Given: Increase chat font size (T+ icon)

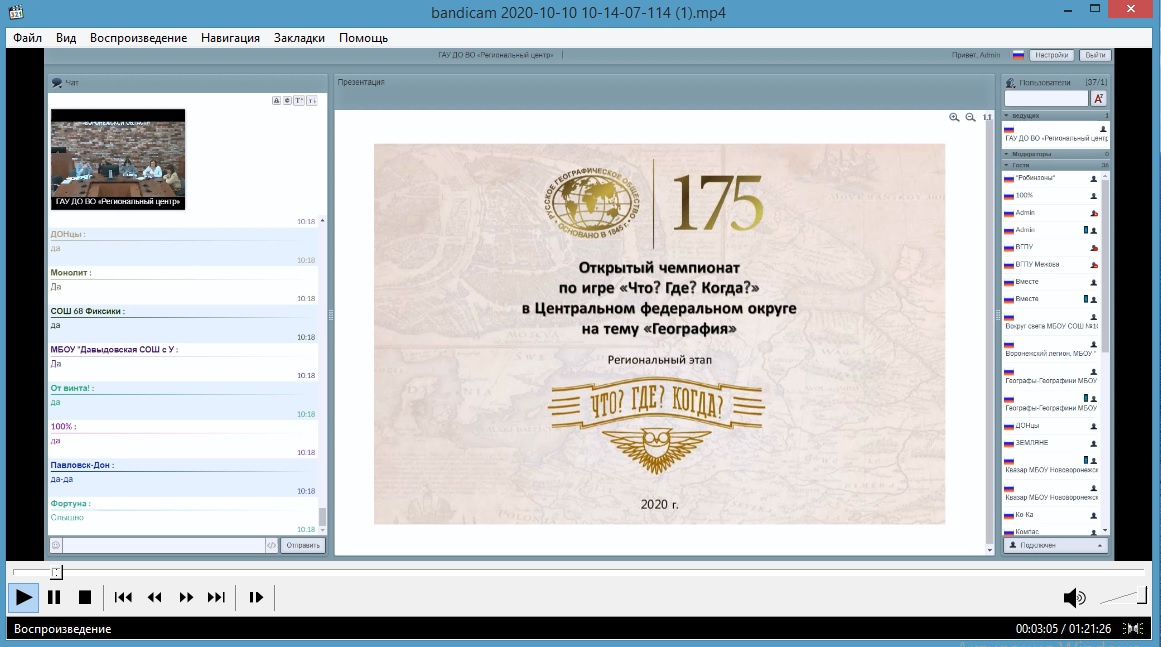Looking at the screenshot, I should 299,101.
